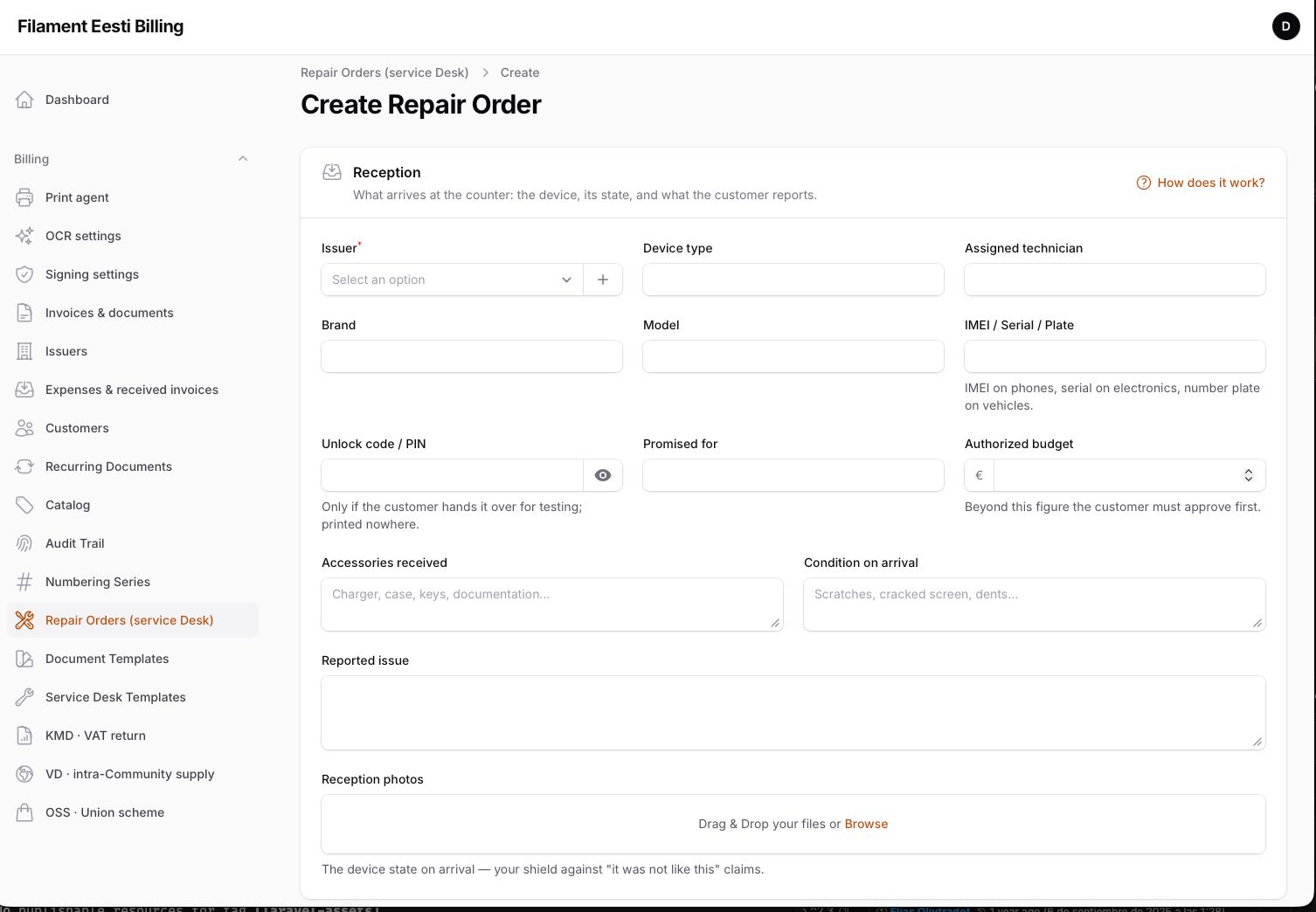Click the KMD VAT return document icon
This screenshot has width=1316, height=912.
24,736
